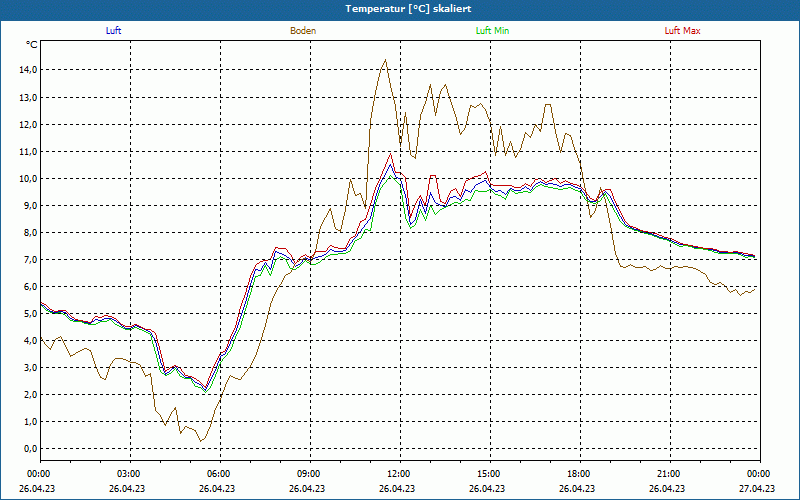Click the 6,0 y-axis value
The height and width of the screenshot is (500, 800).
(x=31, y=287)
